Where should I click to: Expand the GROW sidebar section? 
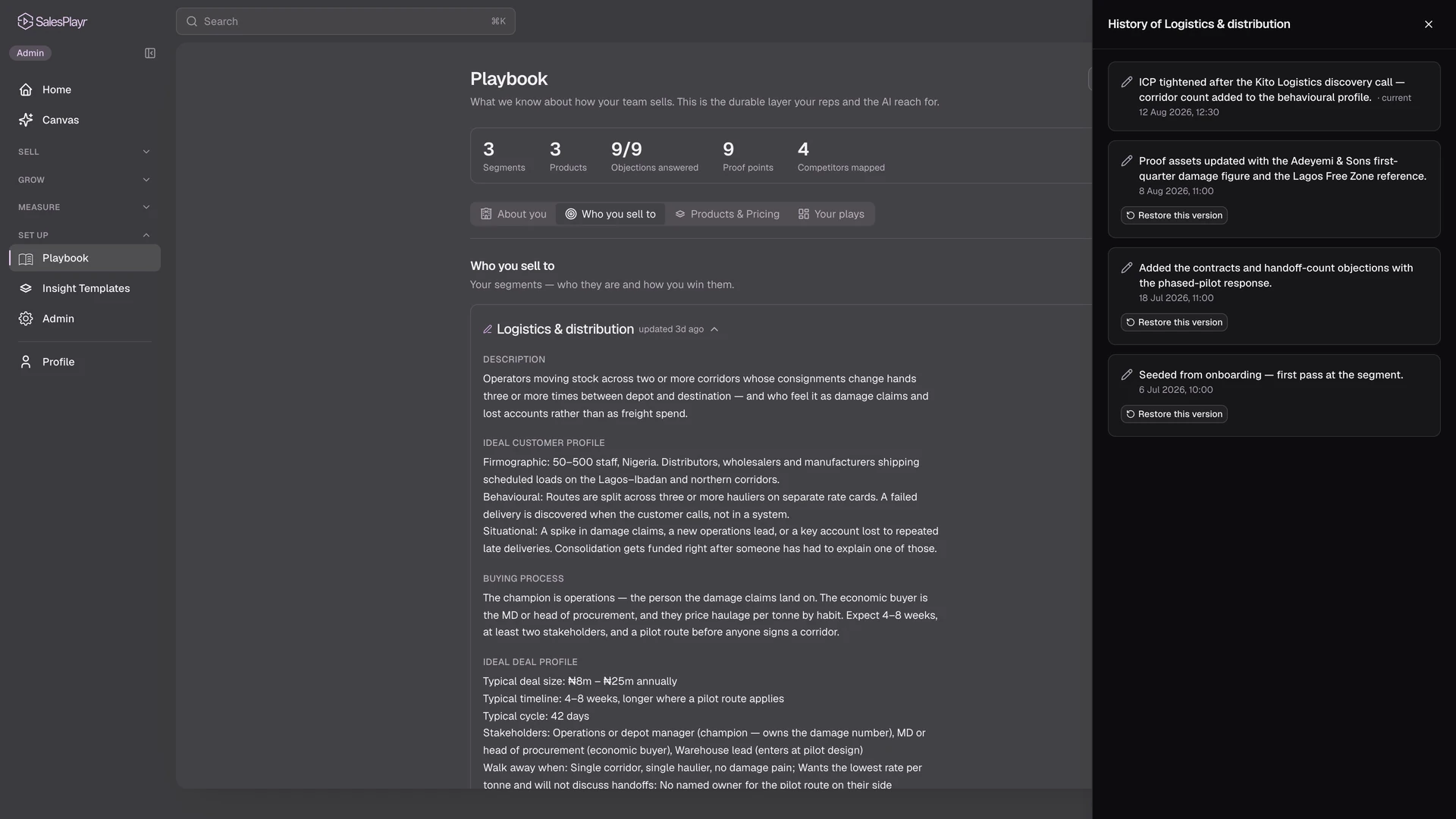click(84, 180)
